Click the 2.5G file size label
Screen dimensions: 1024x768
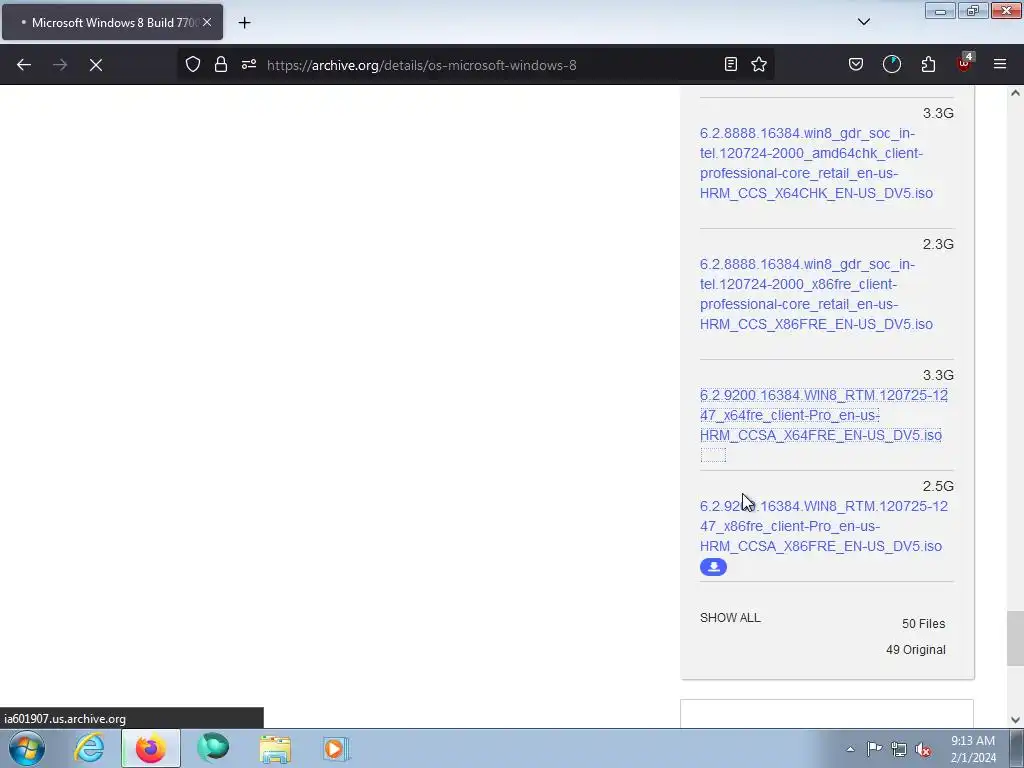pyautogui.click(x=938, y=486)
